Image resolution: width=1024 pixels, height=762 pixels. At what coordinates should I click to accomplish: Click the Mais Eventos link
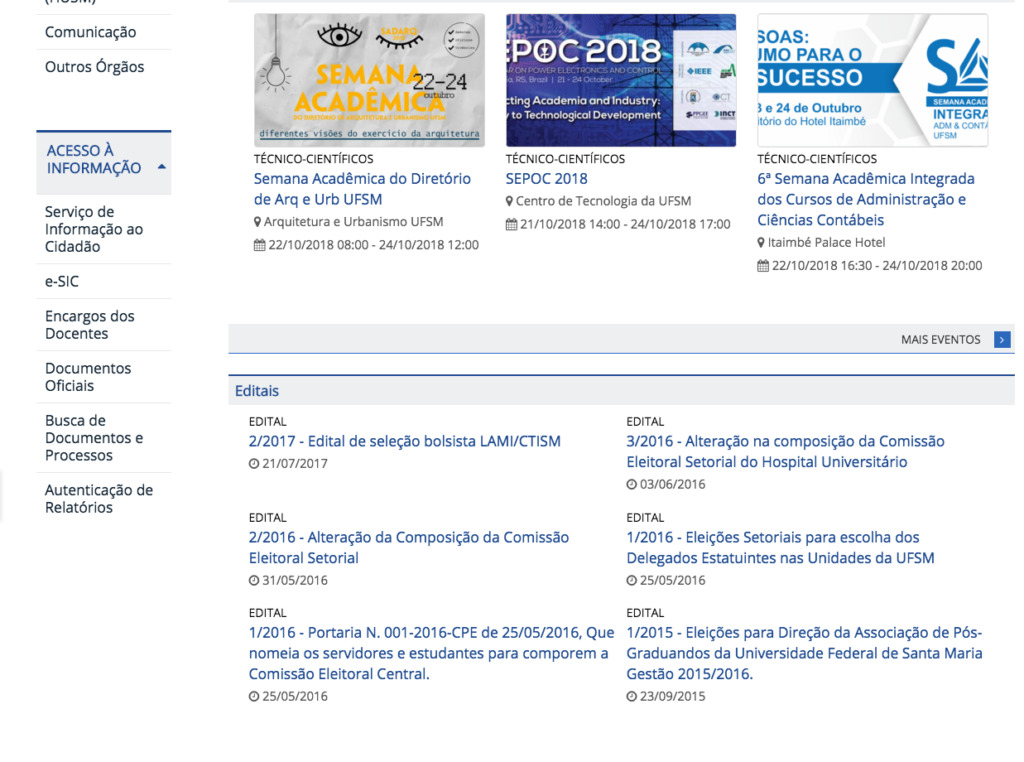(x=940, y=340)
